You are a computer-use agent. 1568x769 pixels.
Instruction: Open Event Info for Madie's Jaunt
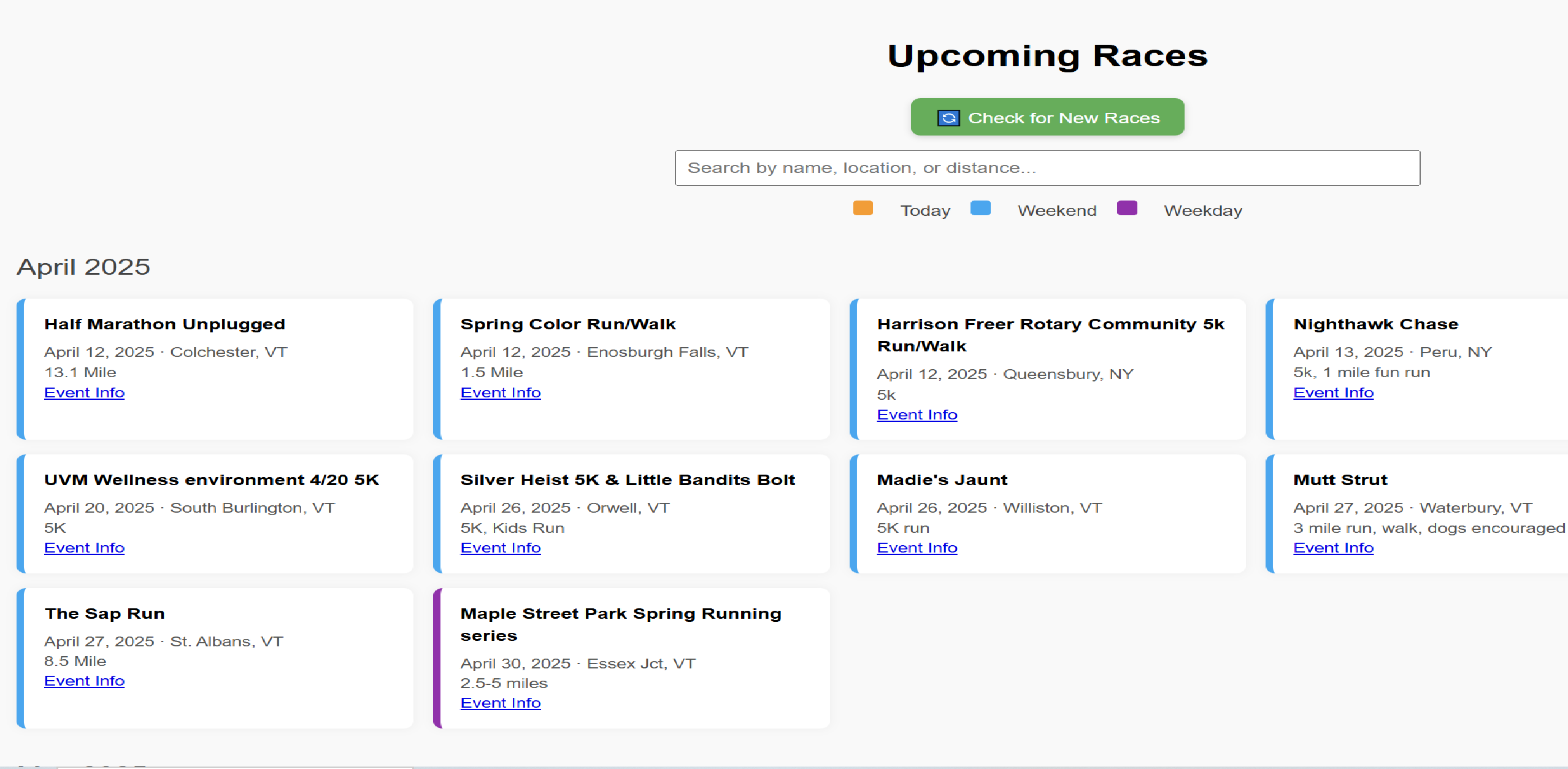(917, 548)
